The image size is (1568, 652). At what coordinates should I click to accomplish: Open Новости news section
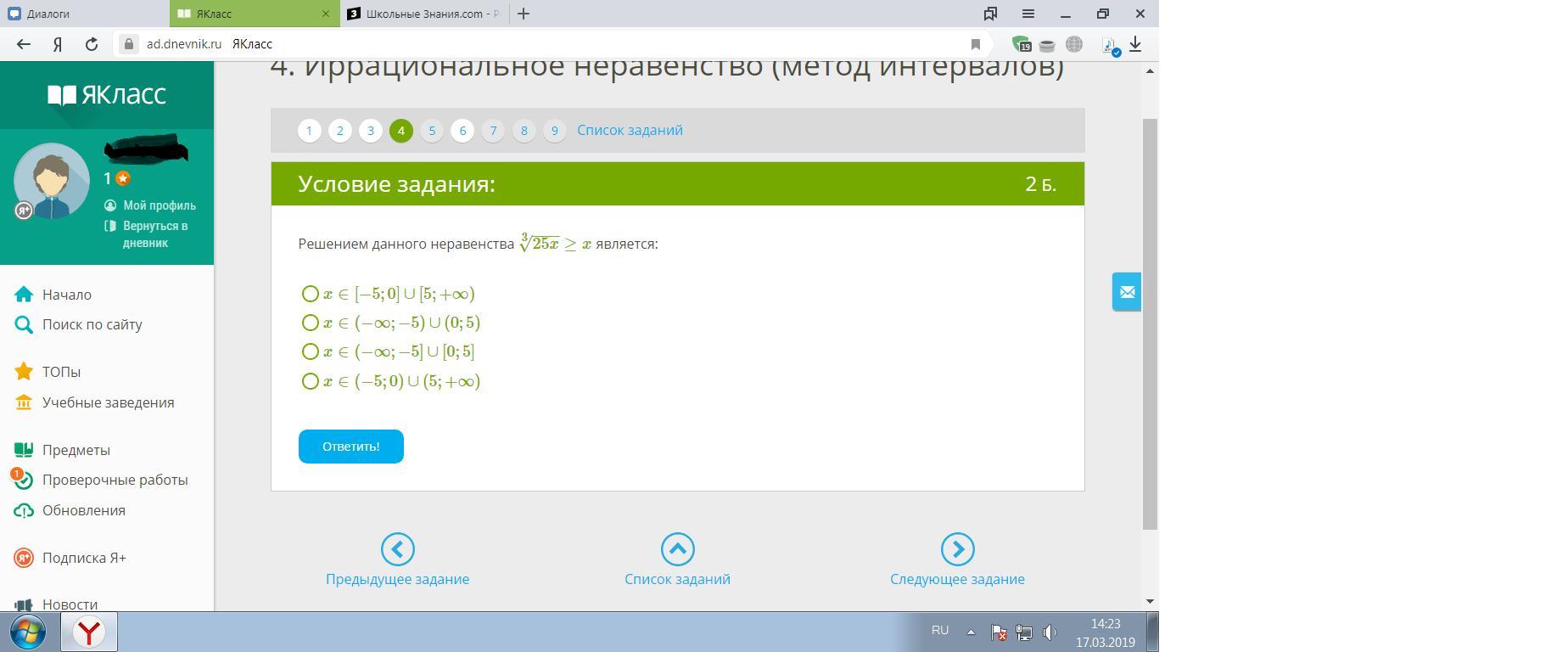[70, 604]
